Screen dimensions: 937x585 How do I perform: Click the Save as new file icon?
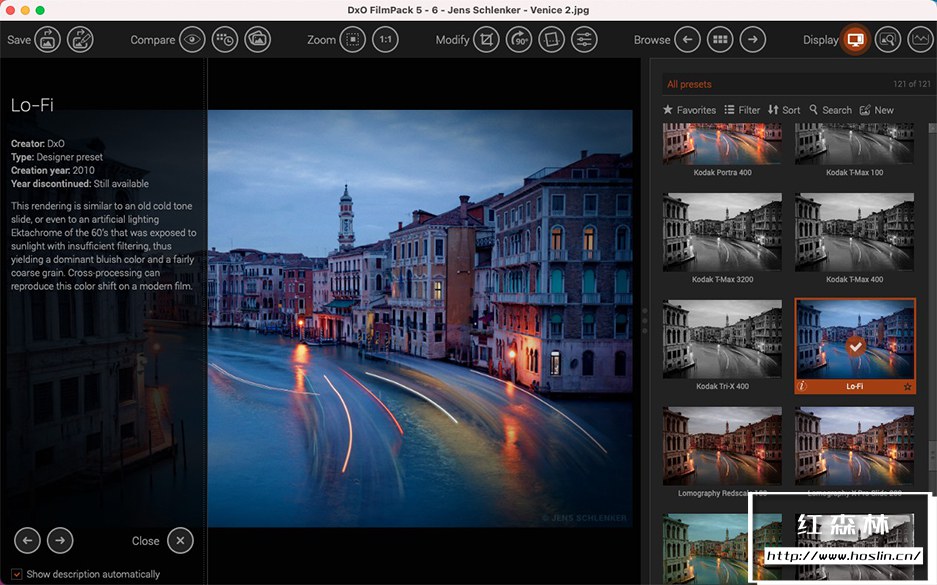tap(80, 40)
